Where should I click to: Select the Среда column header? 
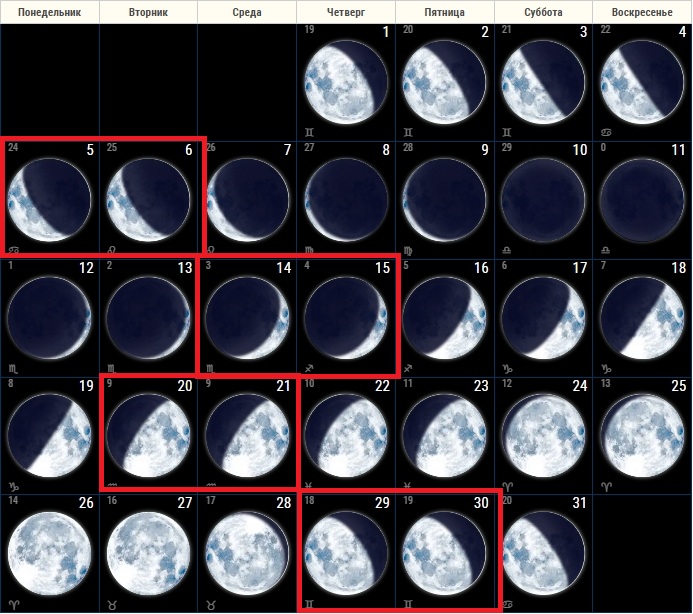(247, 12)
